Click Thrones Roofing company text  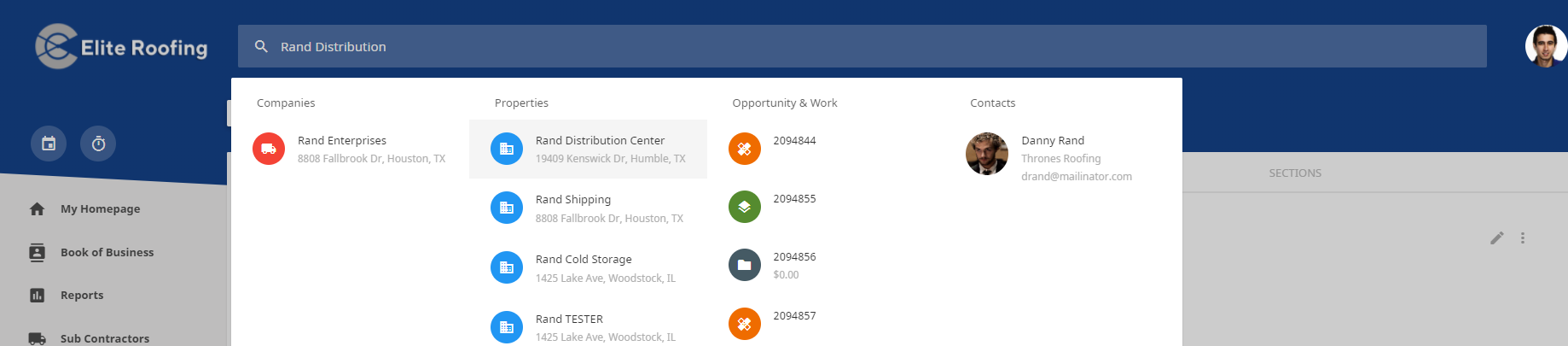[x=1061, y=158]
